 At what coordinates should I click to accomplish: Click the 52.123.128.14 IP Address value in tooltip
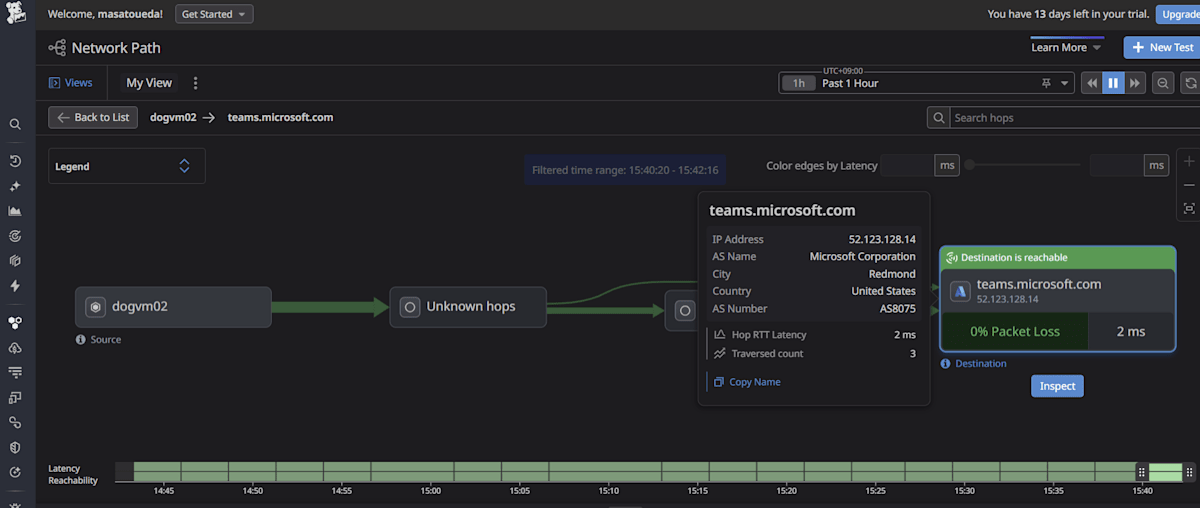coord(882,239)
